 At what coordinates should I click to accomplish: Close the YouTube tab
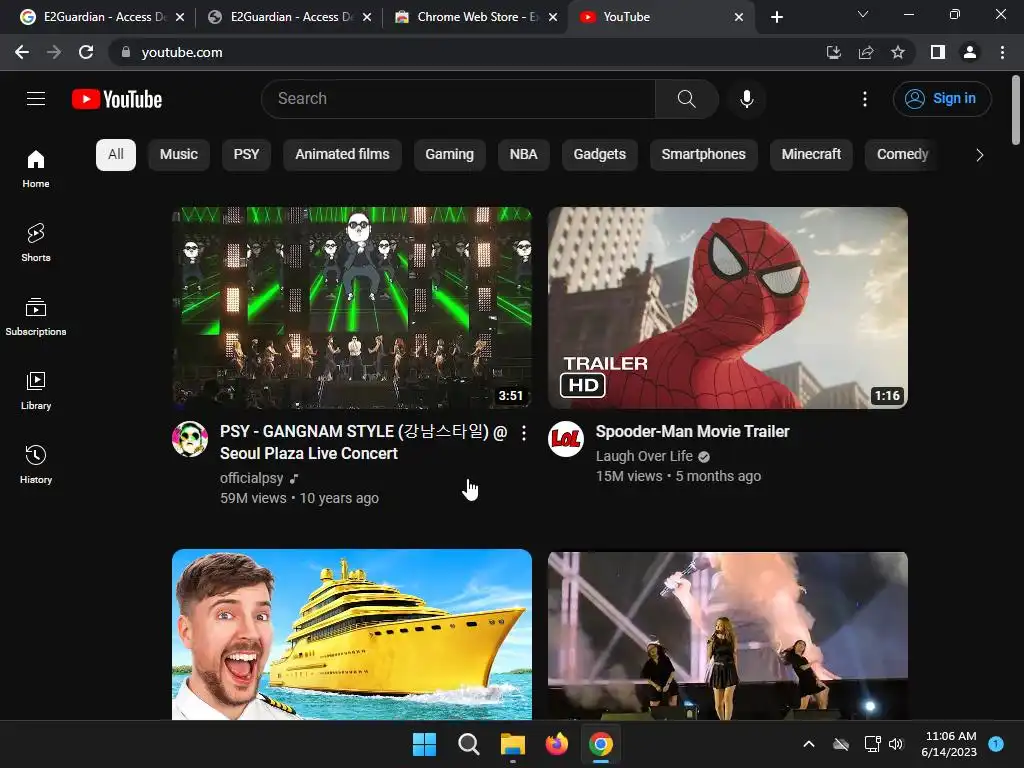click(x=739, y=17)
